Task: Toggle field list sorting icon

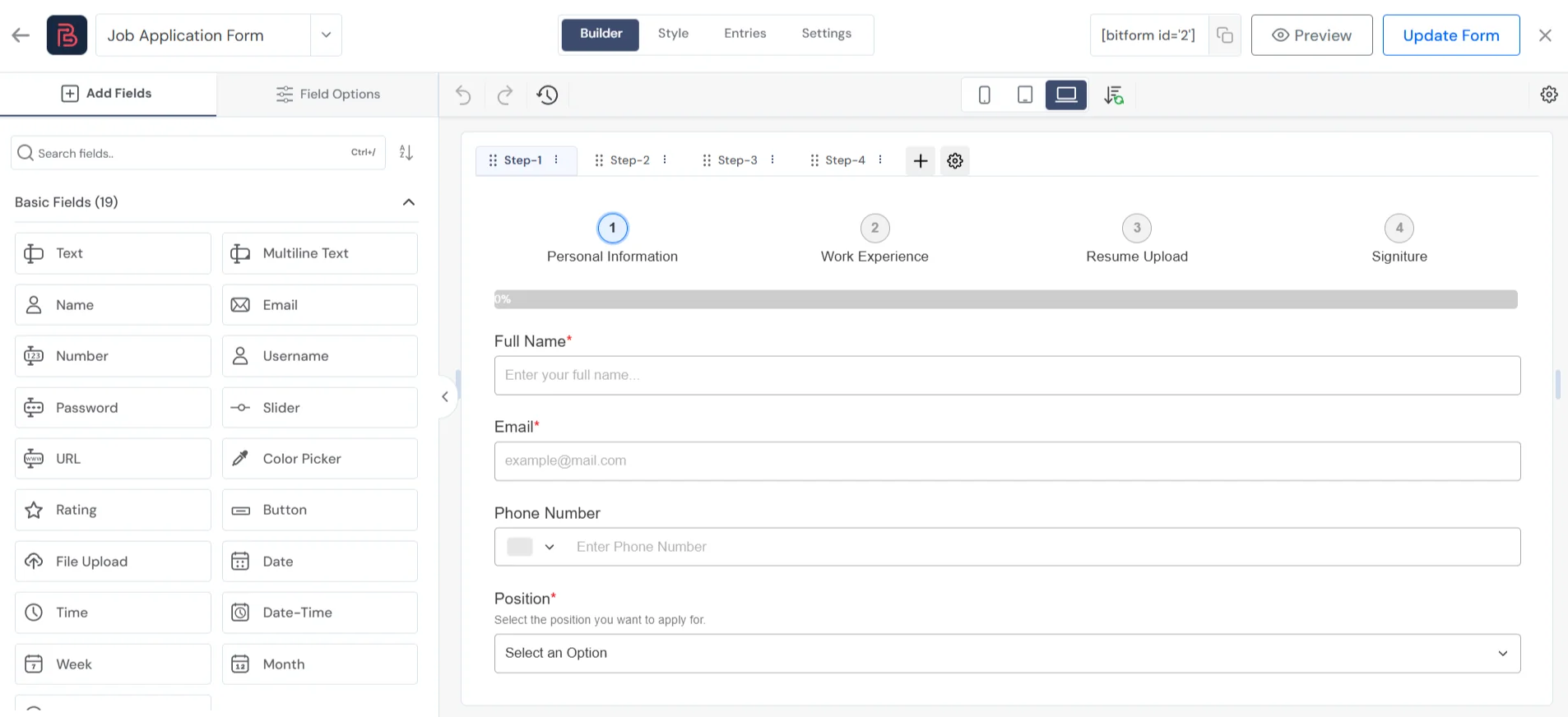Action: (406, 153)
